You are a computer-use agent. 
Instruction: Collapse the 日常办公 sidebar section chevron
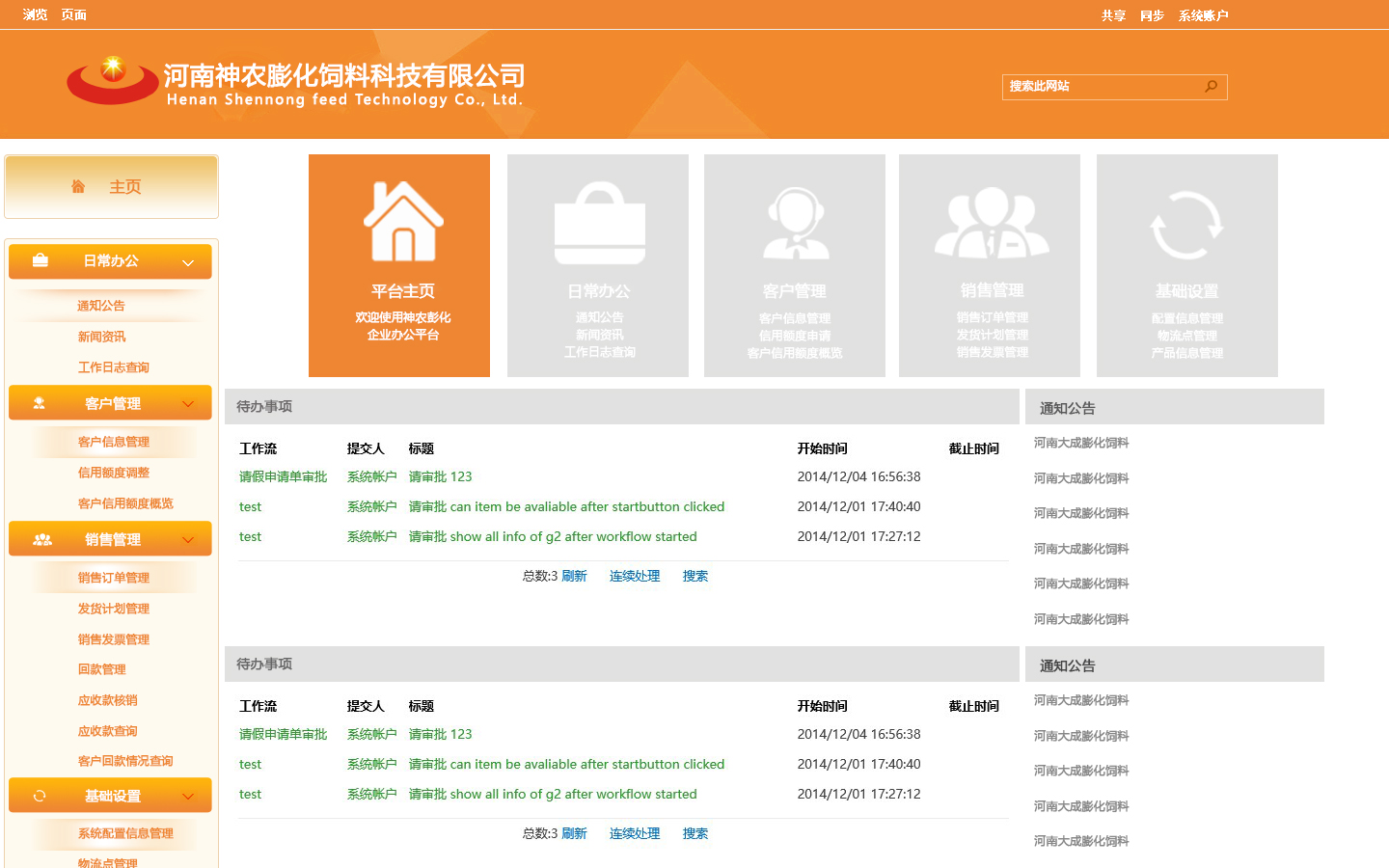[188, 262]
